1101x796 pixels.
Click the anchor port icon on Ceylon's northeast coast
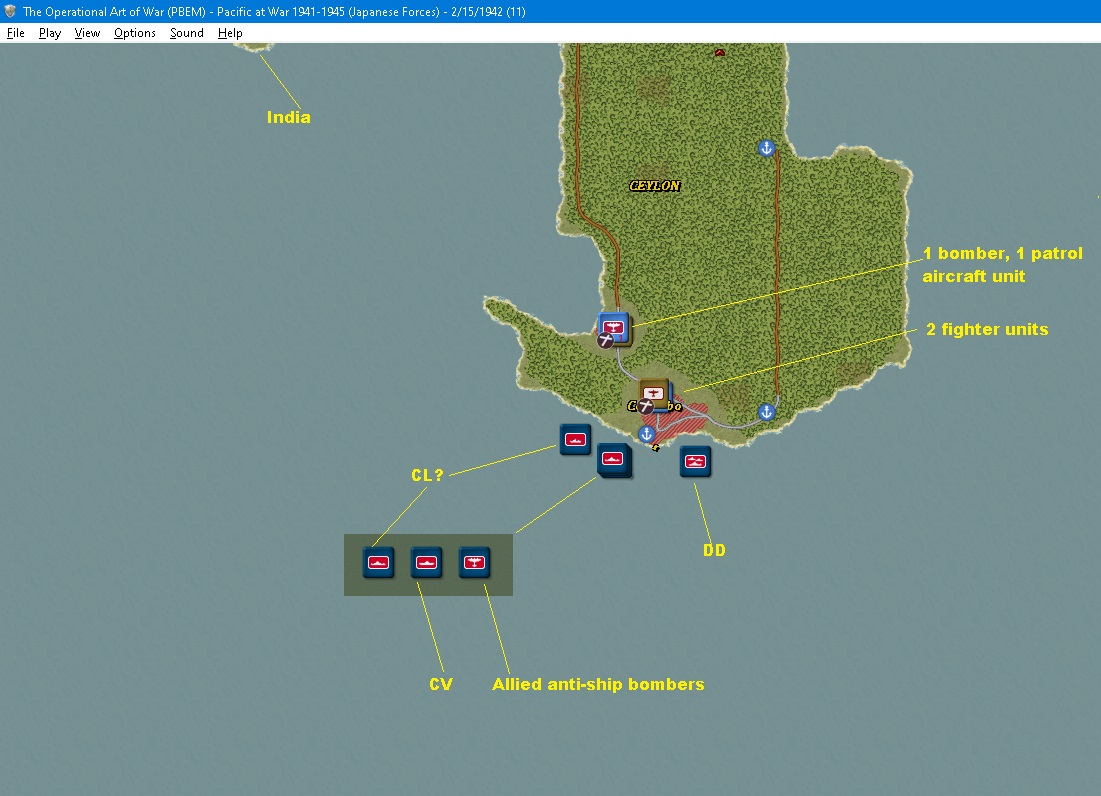coord(766,148)
